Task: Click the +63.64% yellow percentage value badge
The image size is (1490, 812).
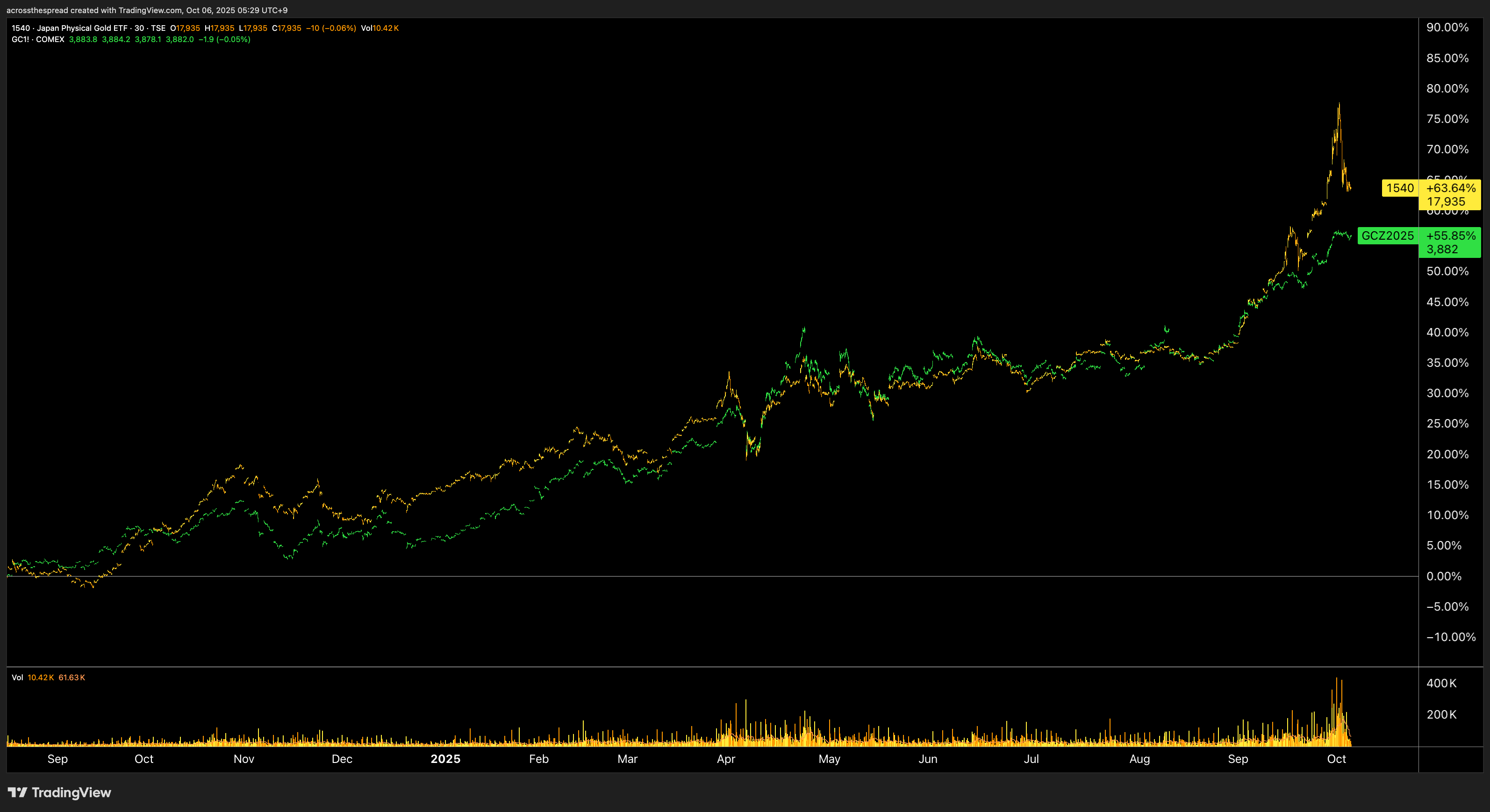Action: tap(1450, 188)
